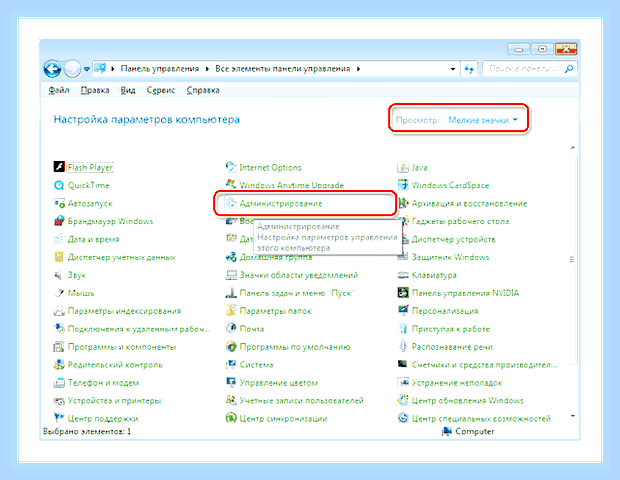Open the Персонализация icon
Viewport: 620px width, 480px height.
(403, 311)
